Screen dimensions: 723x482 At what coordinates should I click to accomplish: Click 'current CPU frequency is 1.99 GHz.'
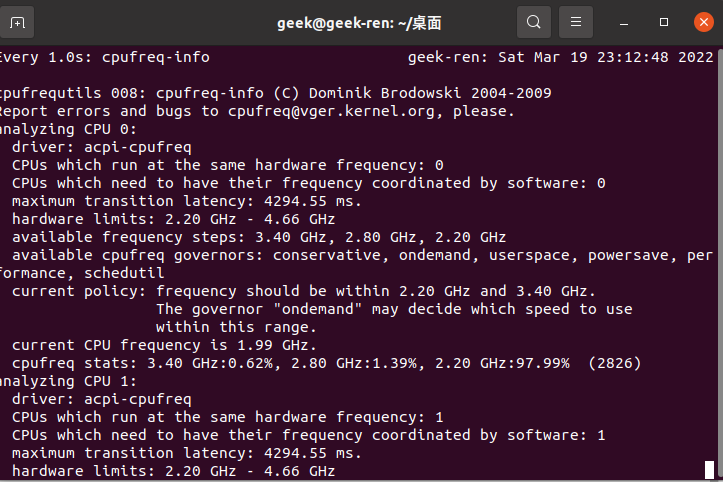coord(164,345)
